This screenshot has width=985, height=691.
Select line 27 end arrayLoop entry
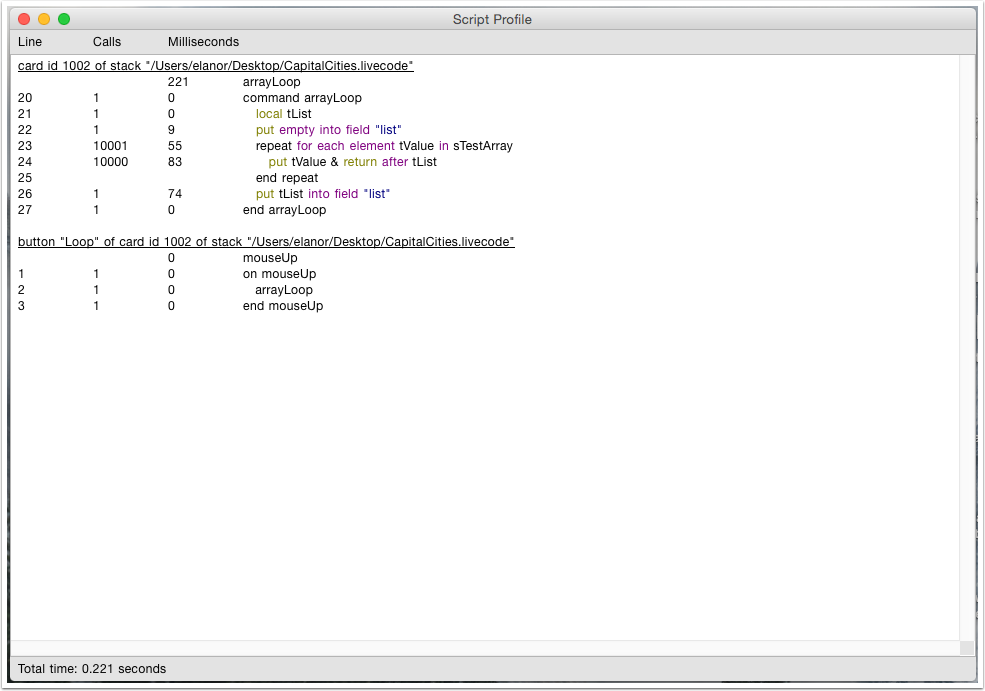point(285,209)
